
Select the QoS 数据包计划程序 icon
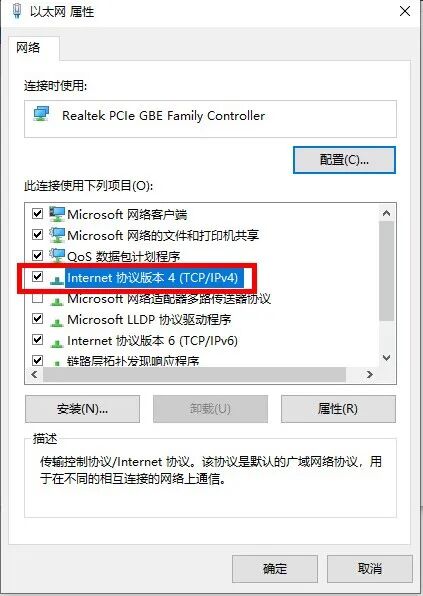(x=57, y=256)
